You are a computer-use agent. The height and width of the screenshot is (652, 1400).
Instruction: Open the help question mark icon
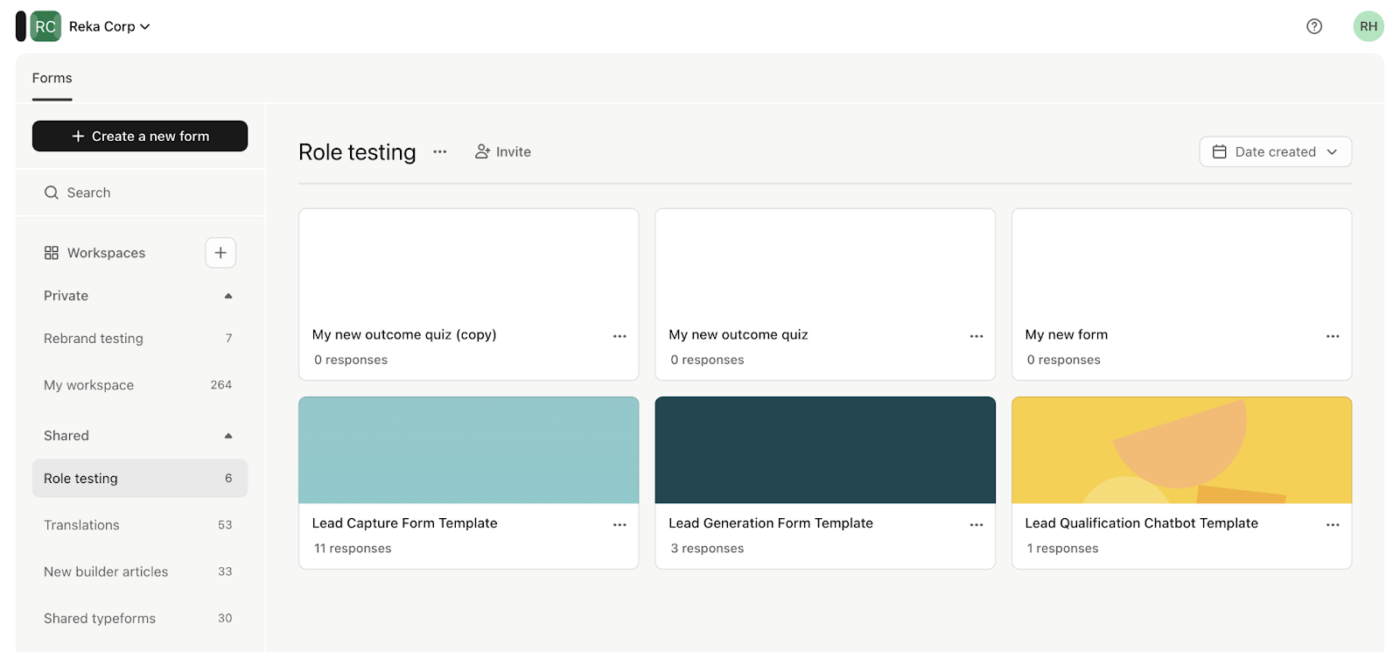click(x=1313, y=25)
